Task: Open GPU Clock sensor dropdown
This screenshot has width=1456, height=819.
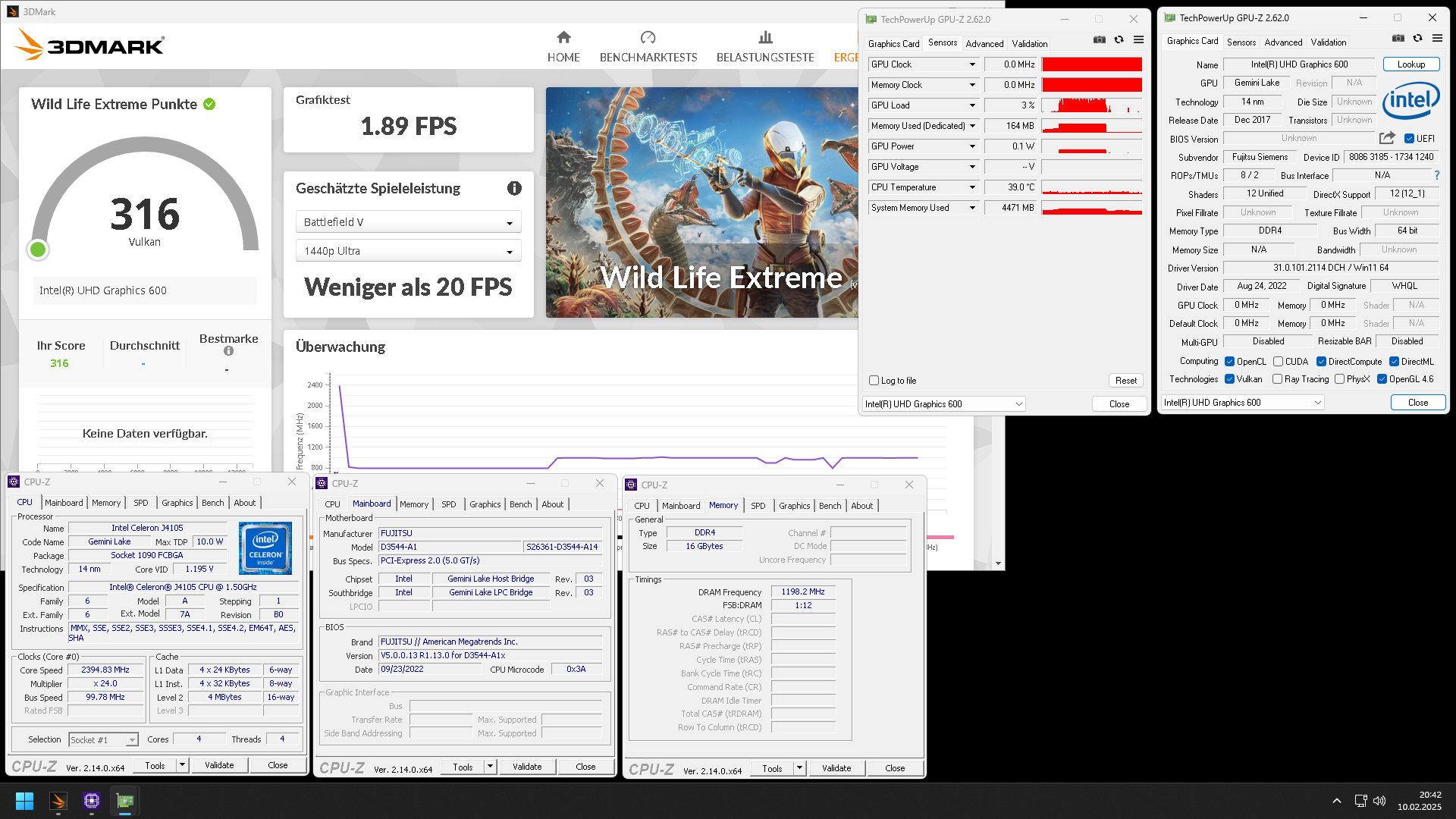Action: 971,64
